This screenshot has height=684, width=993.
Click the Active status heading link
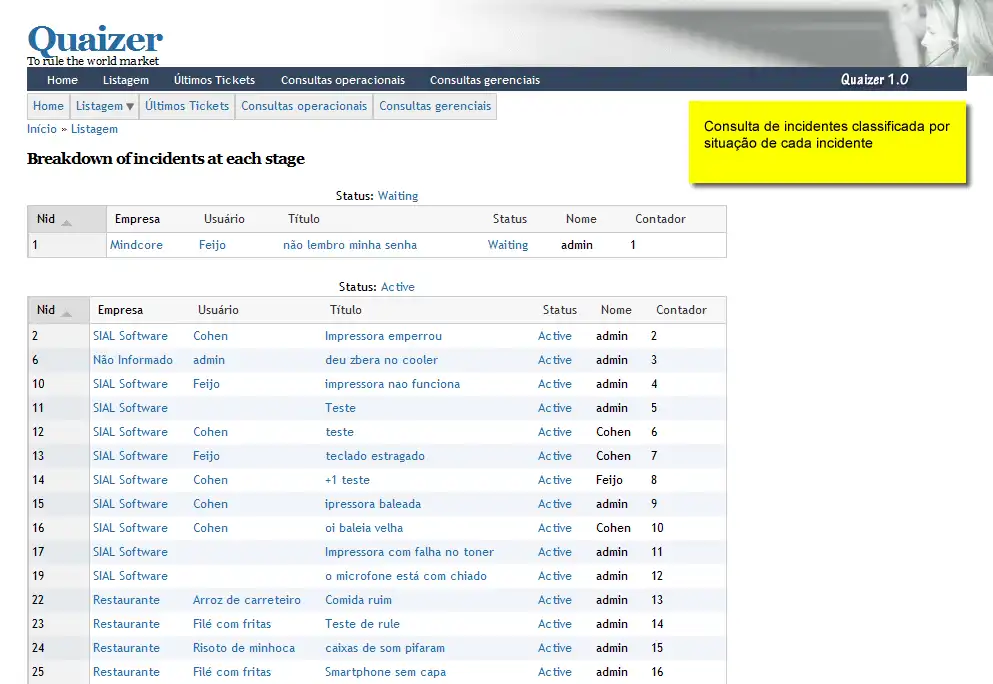(x=398, y=287)
